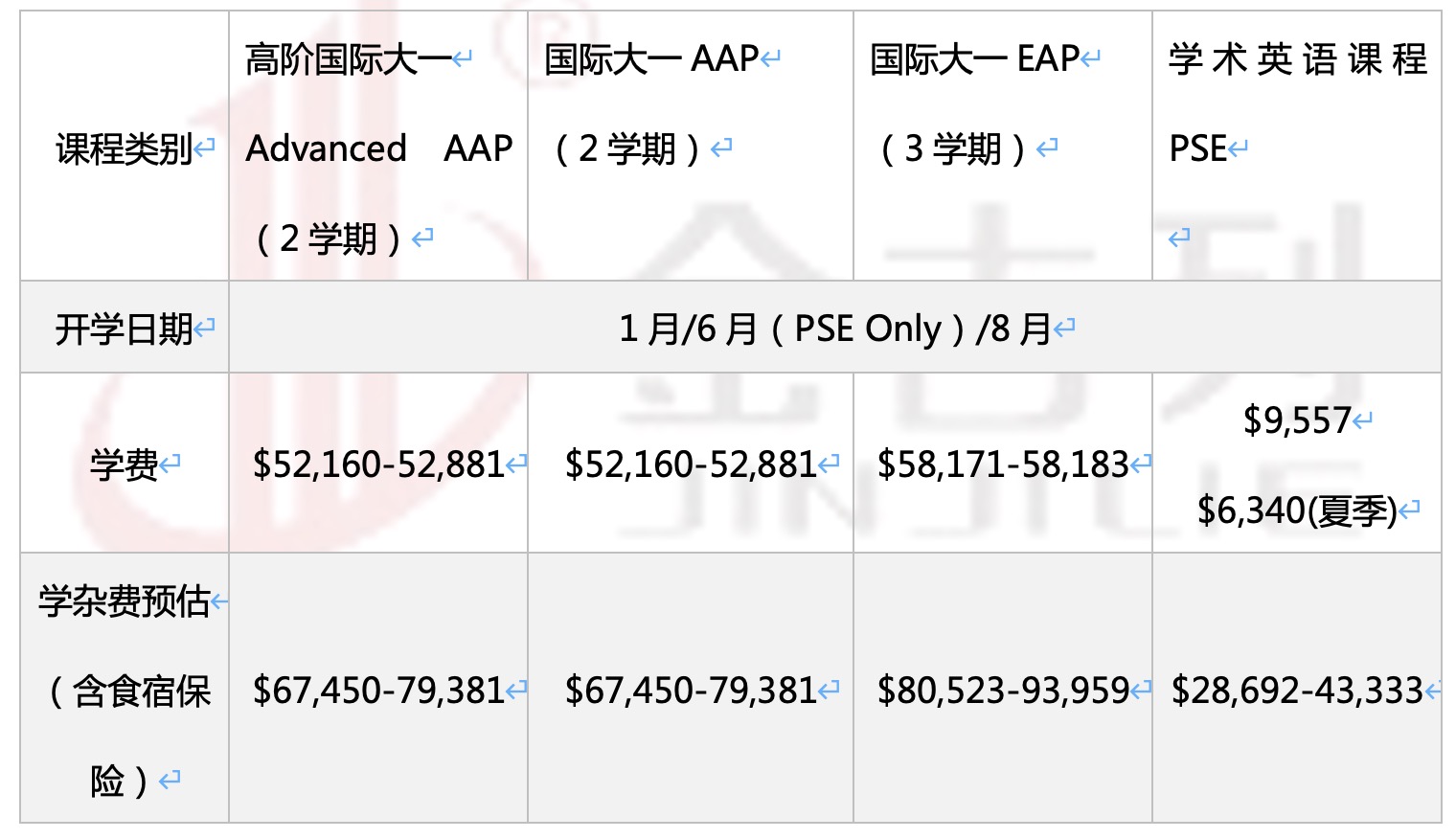Click the 开学日期 row label
The height and width of the screenshot is (839, 1456).
pos(125,329)
